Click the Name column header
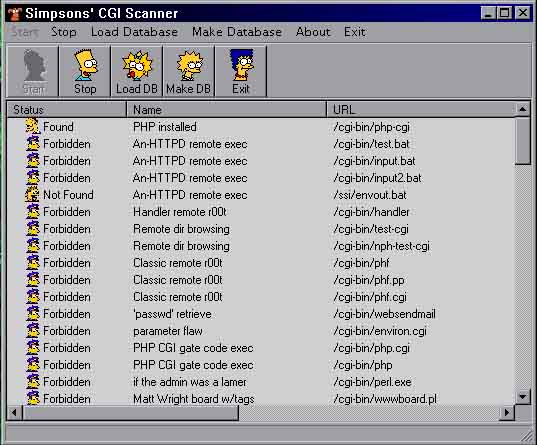 (x=226, y=110)
